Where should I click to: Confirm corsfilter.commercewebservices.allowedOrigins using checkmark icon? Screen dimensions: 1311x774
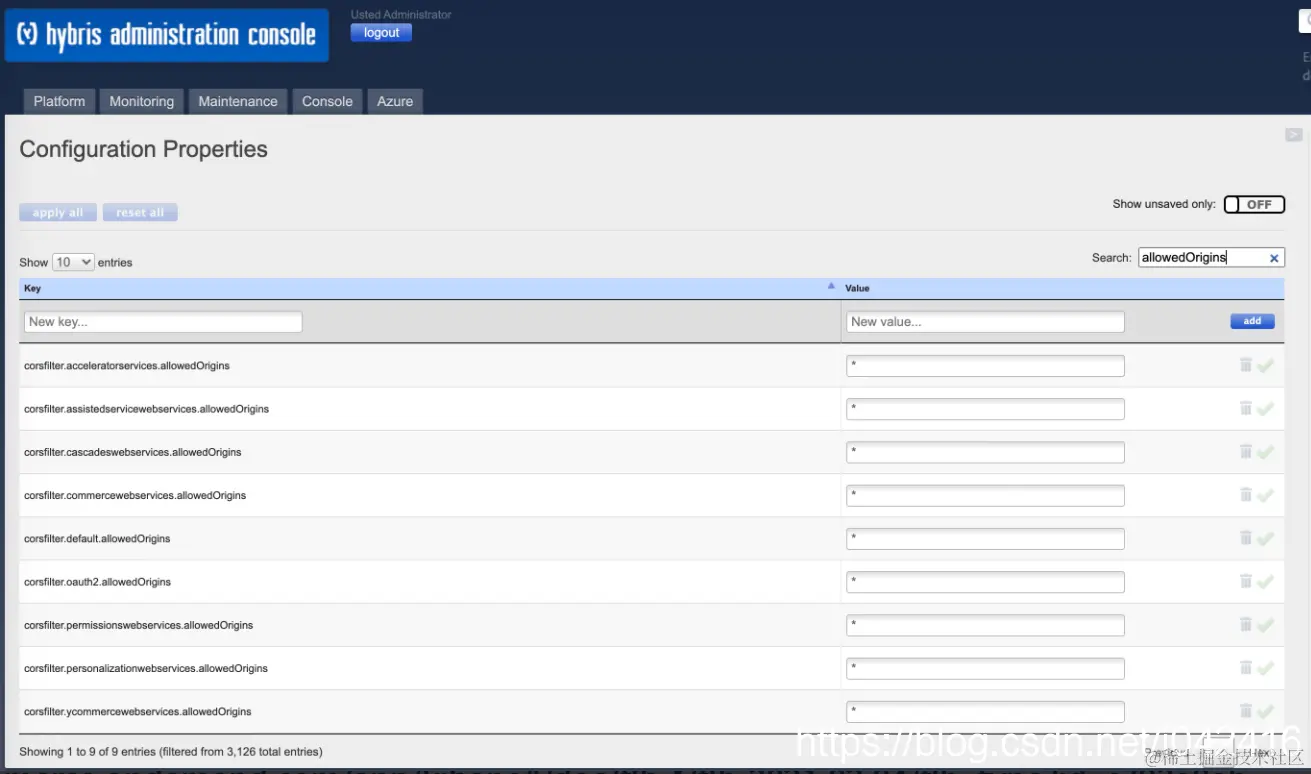point(1265,495)
